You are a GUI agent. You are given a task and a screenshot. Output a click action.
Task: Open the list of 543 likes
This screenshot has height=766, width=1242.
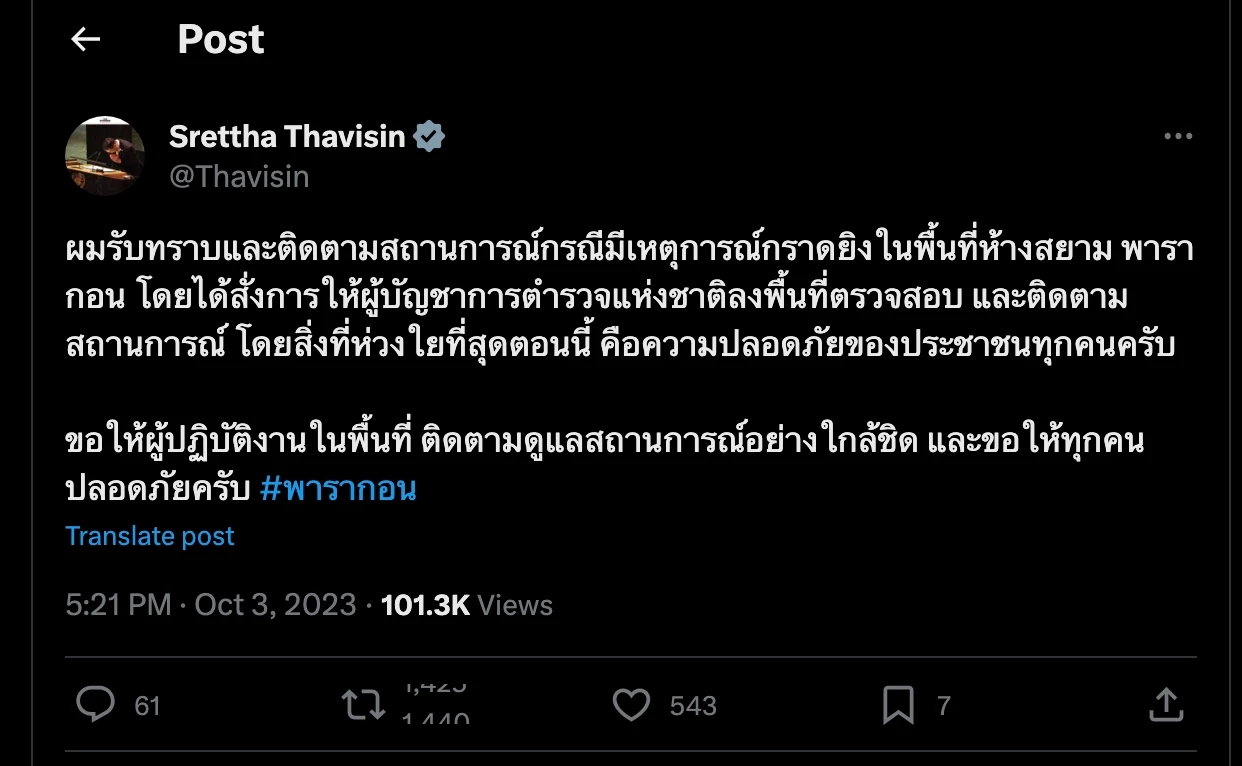tap(695, 704)
